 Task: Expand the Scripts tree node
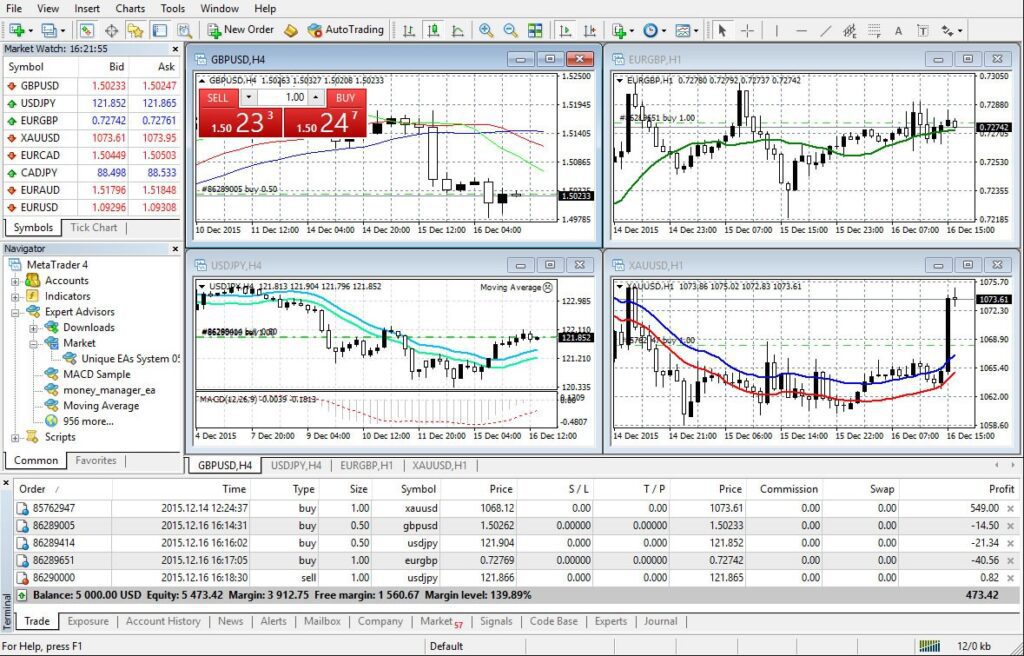tap(16, 437)
